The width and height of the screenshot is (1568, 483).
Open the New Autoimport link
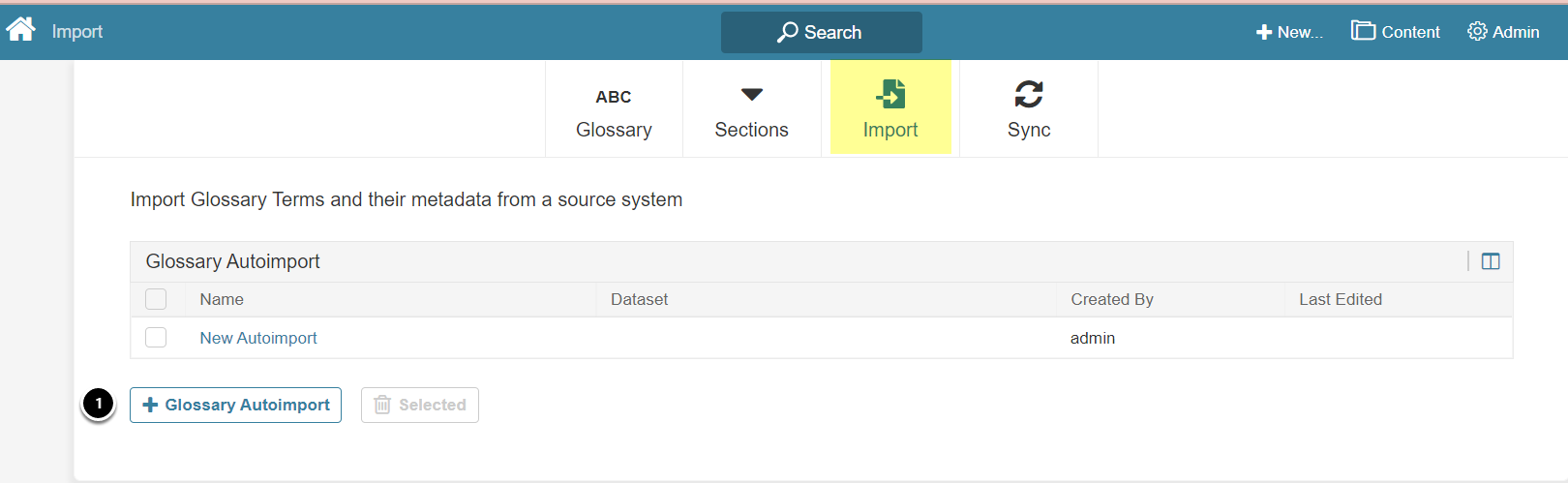tap(258, 338)
